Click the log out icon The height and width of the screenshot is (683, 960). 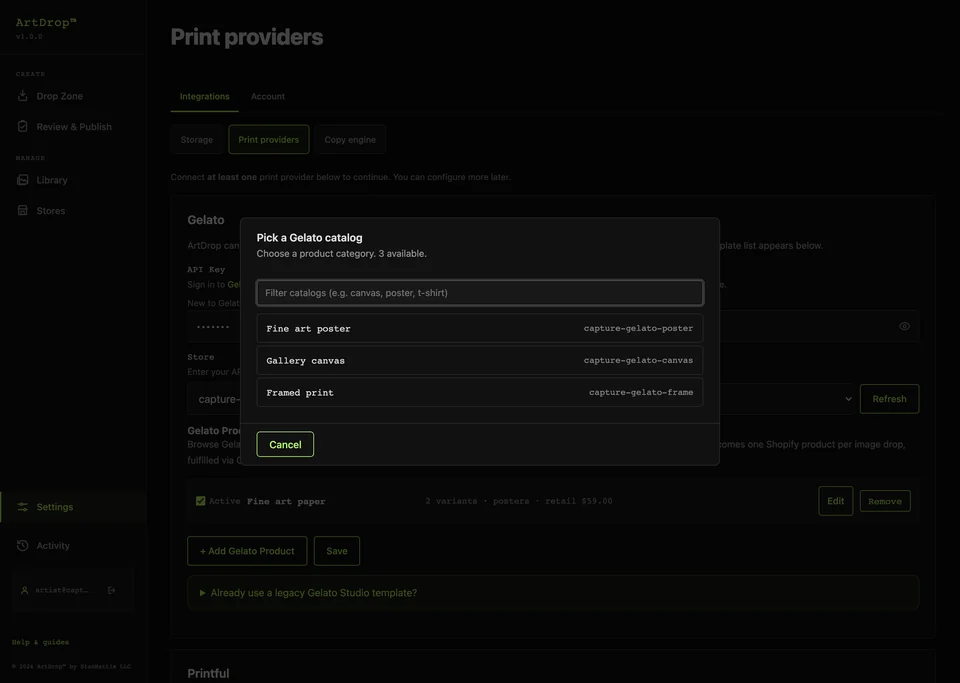(x=111, y=591)
